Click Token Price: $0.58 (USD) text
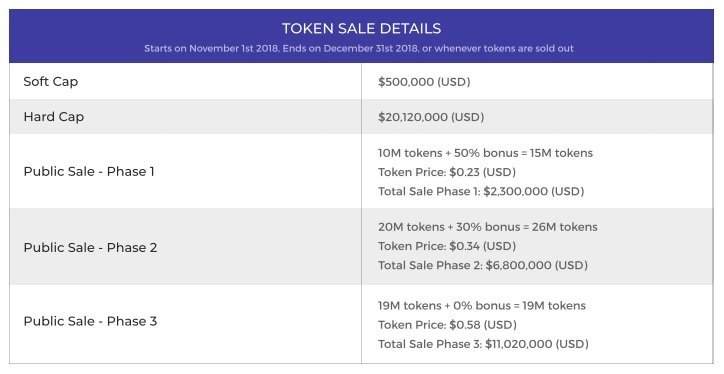Image resolution: width=724 pixels, height=374 pixels. coord(447,325)
